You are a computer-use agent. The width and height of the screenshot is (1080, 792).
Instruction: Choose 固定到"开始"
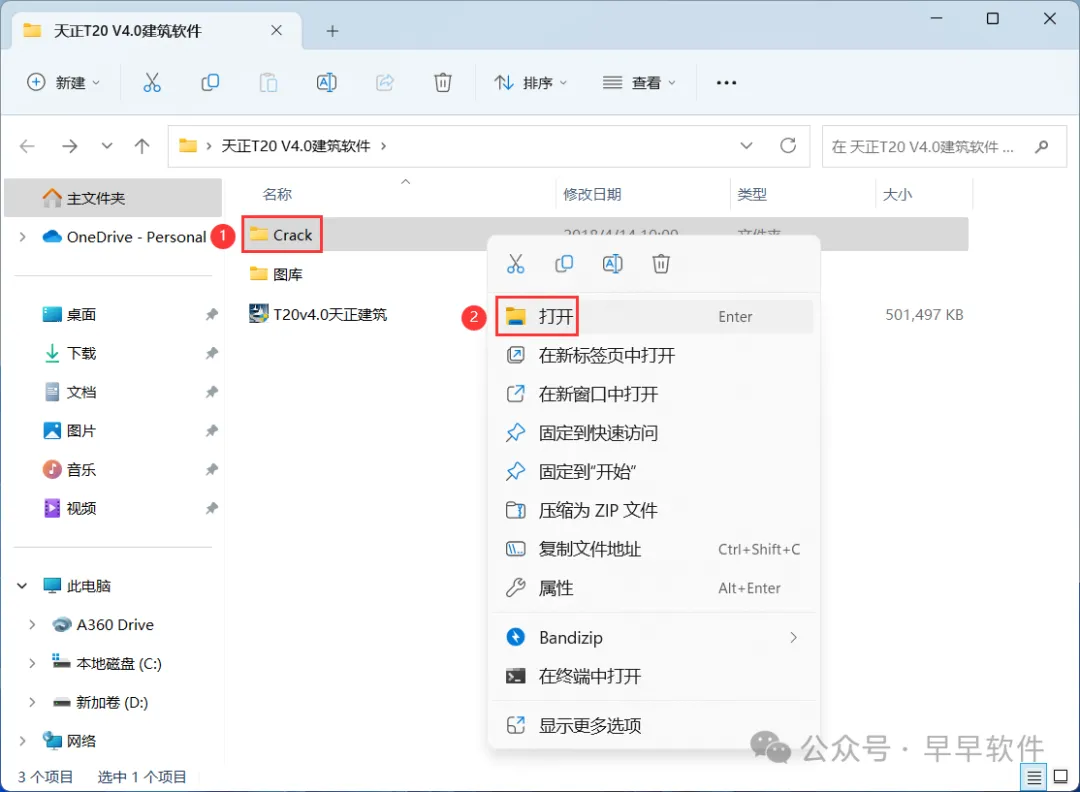point(654,472)
